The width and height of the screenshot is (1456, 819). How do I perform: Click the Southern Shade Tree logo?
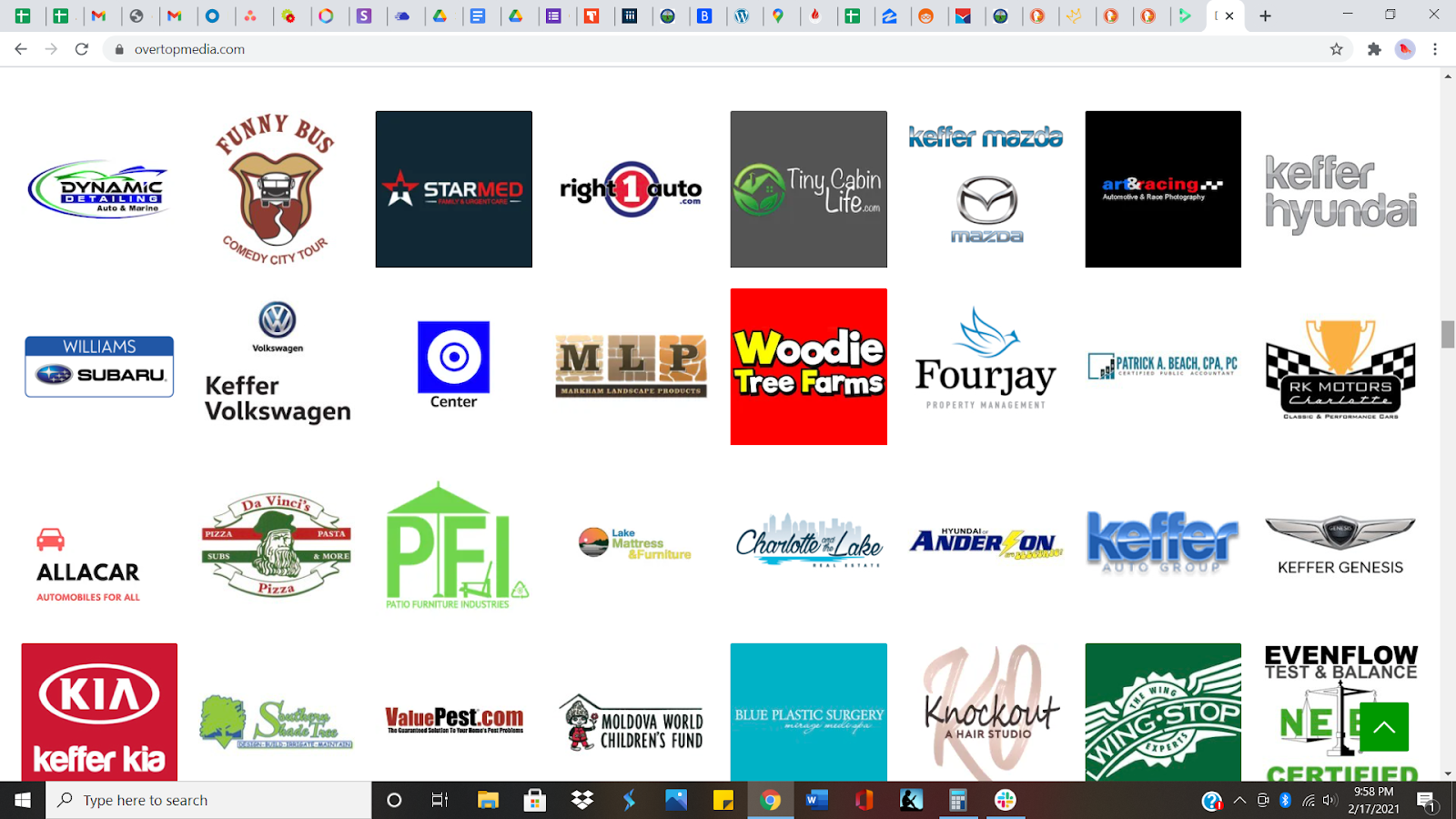point(276,723)
